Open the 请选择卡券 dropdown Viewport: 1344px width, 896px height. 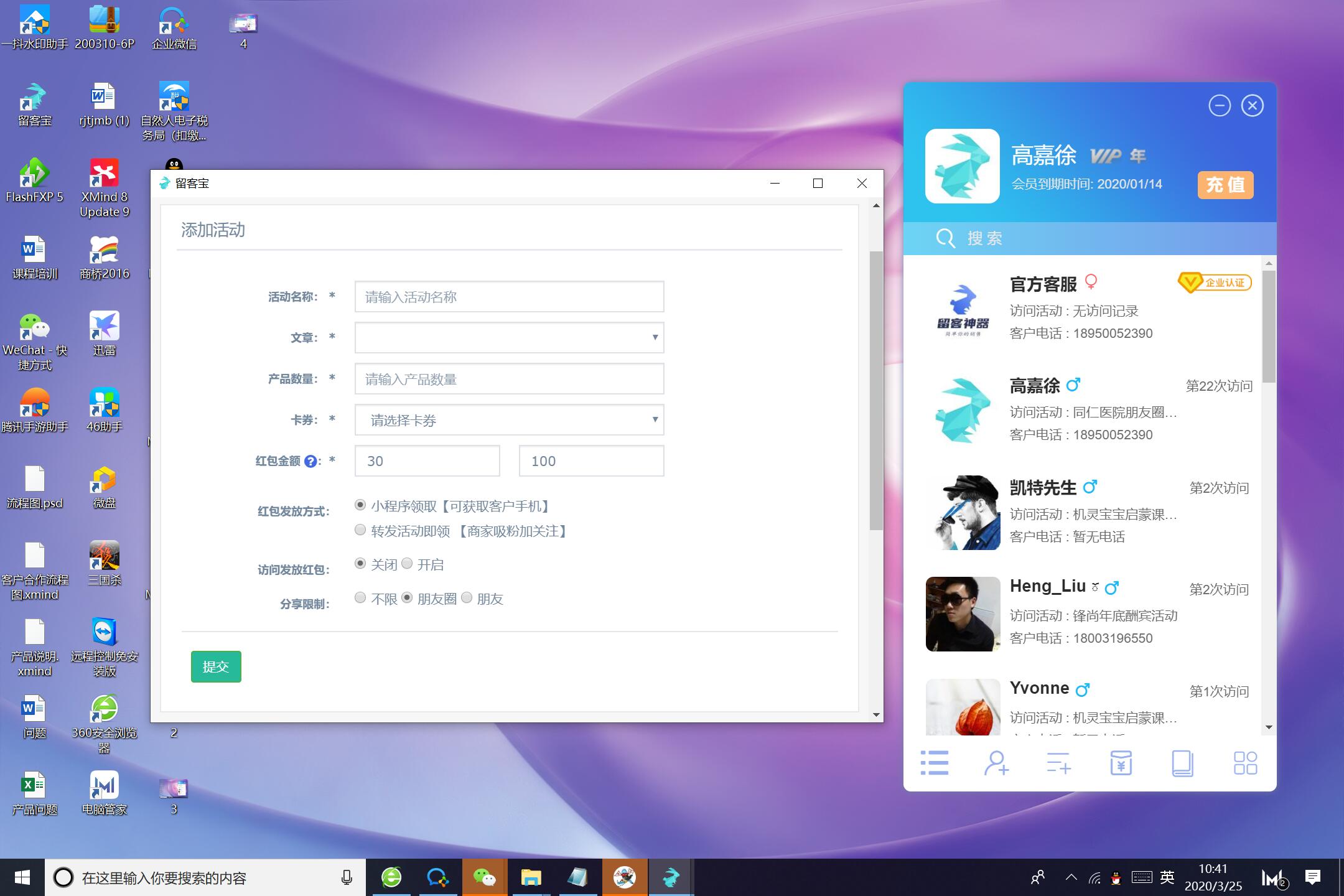tap(509, 420)
